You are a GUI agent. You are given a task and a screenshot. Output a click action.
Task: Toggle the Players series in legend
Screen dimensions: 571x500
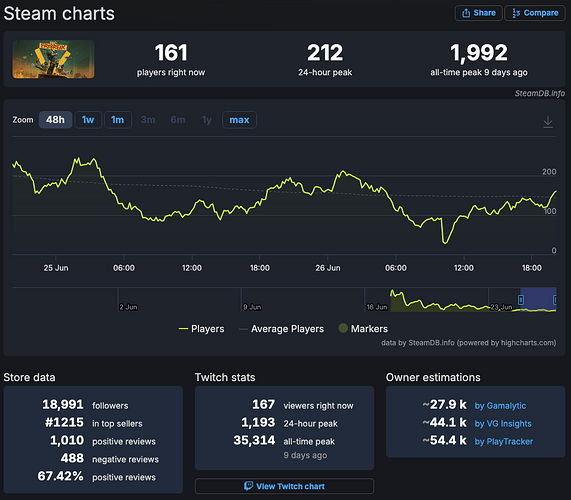point(201,329)
